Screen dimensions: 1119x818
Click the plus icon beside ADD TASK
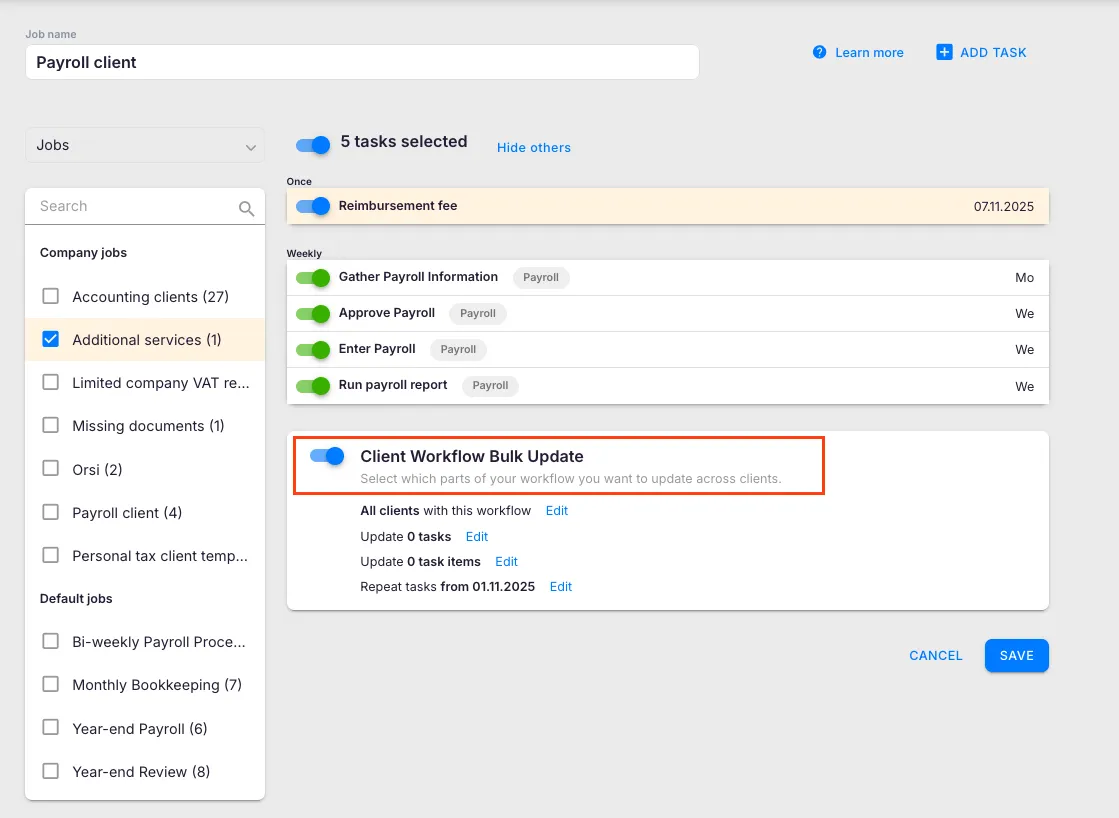944,52
